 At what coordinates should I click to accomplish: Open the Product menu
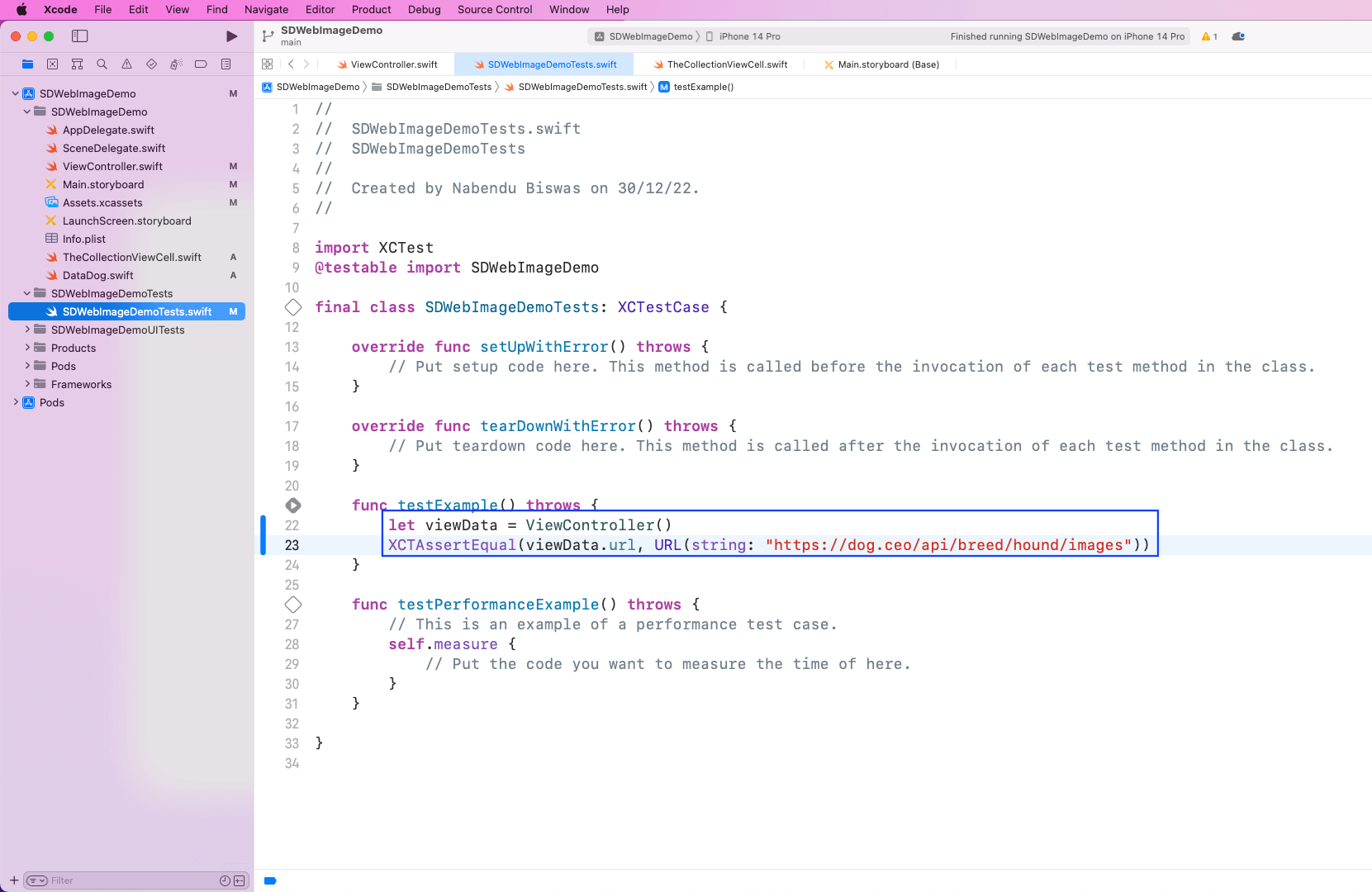(371, 10)
